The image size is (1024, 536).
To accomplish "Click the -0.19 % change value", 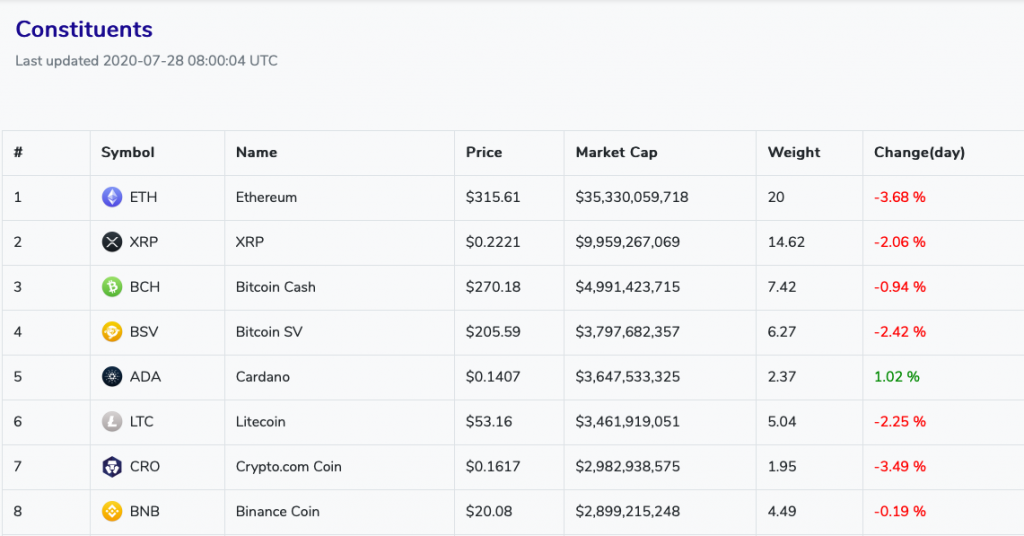I will (900, 511).
